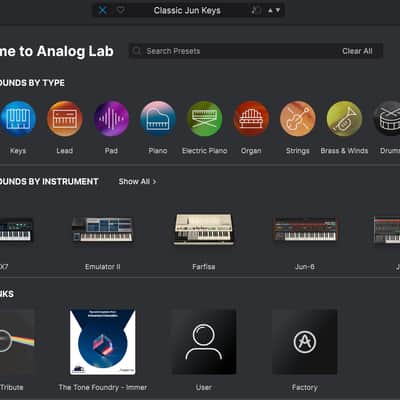The width and height of the screenshot is (400, 400).
Task: Open Brass & Winds trumpet icon
Action: click(344, 118)
